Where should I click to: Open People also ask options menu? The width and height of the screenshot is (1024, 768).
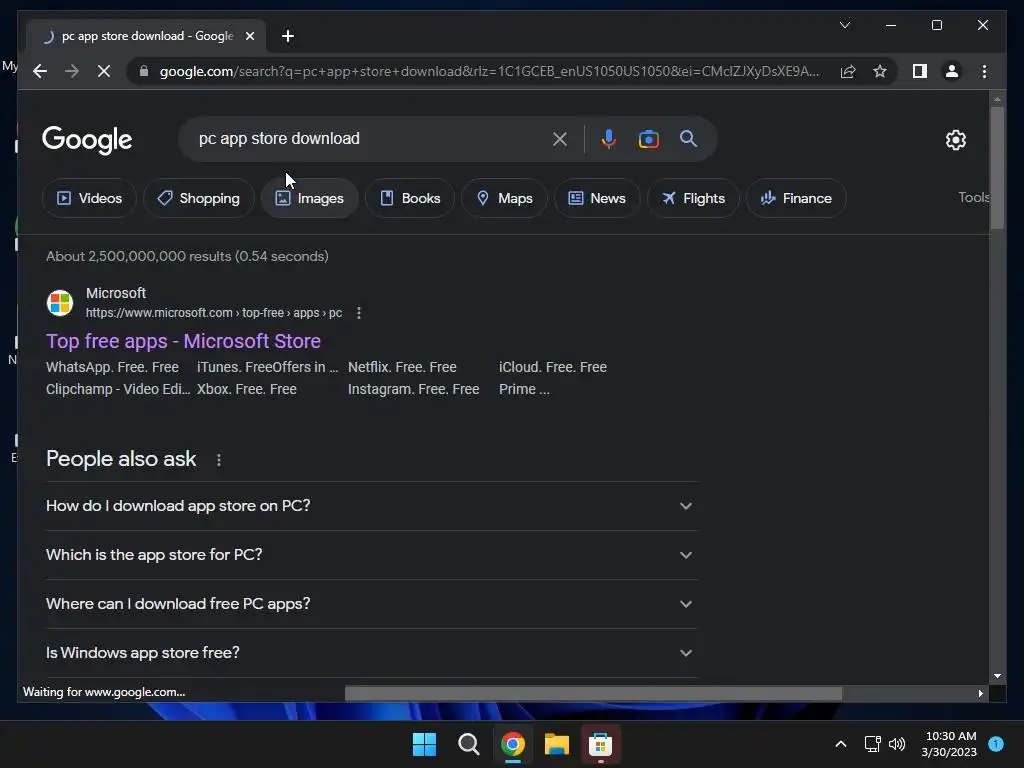pos(219,460)
